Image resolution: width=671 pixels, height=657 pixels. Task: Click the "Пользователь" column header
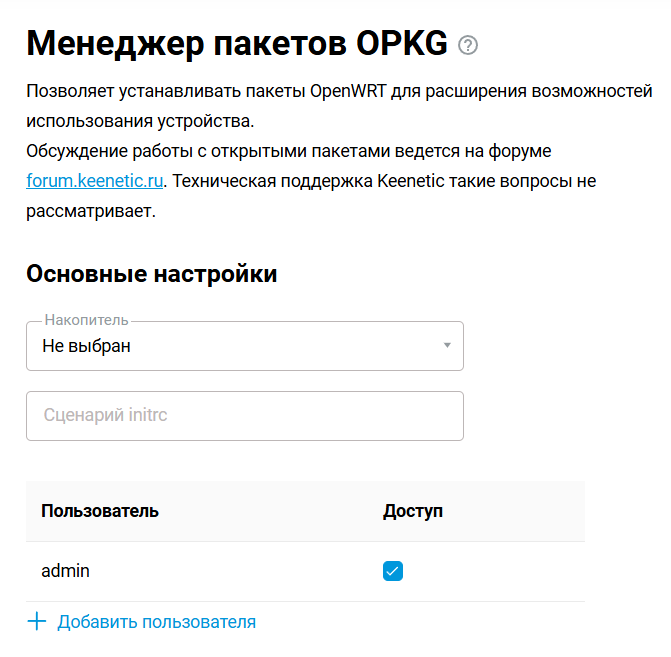100,511
